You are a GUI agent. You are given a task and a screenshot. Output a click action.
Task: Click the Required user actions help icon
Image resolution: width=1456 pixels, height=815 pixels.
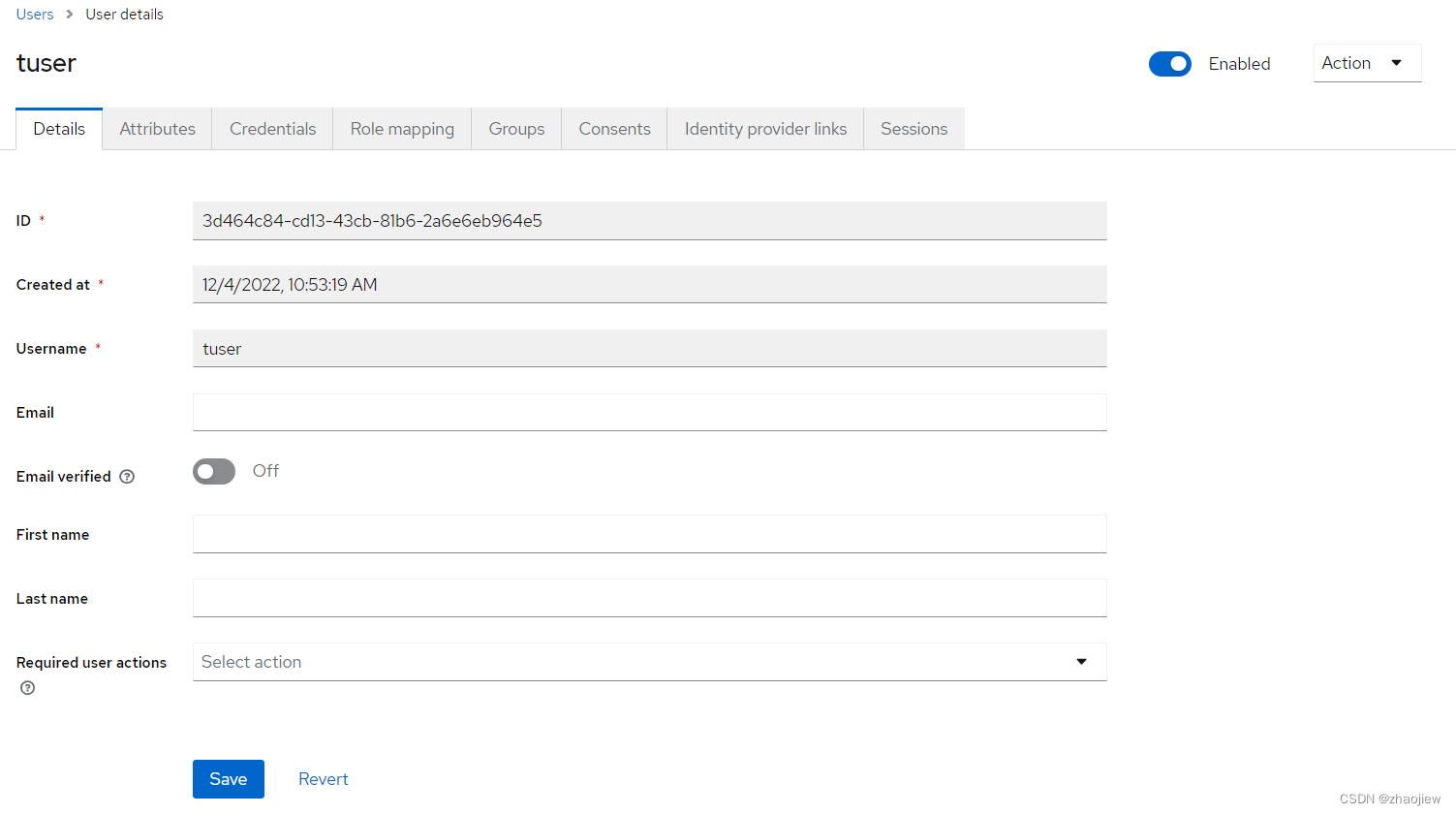pyautogui.click(x=28, y=688)
